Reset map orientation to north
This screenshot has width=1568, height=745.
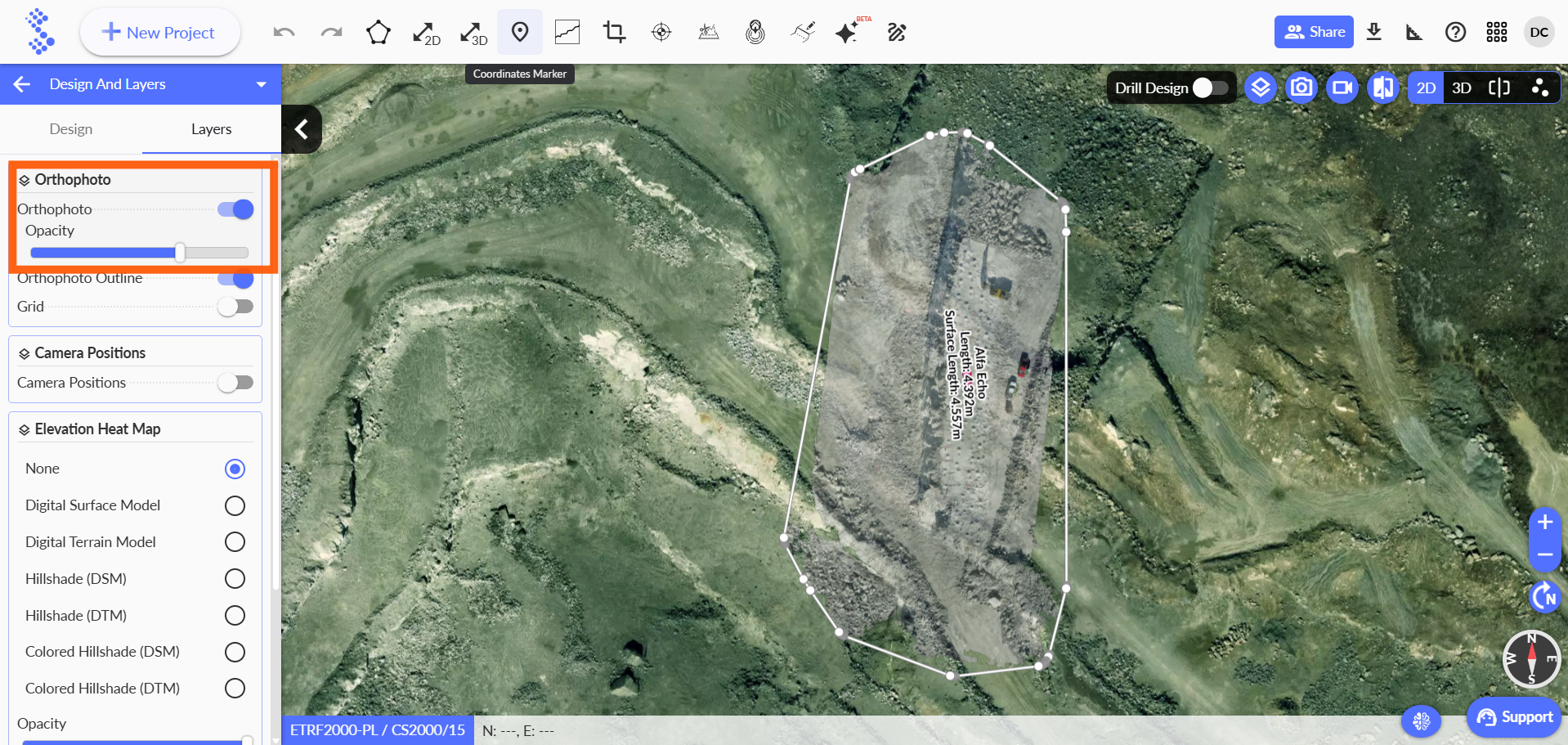pos(1544,596)
